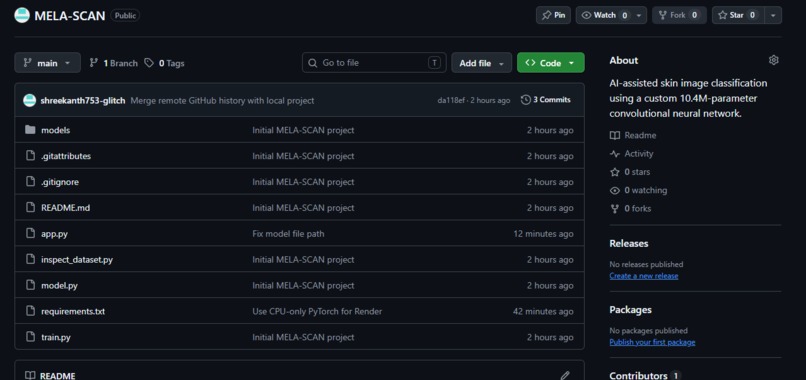View the 3 Commits history
The height and width of the screenshot is (380, 806).
tap(546, 100)
